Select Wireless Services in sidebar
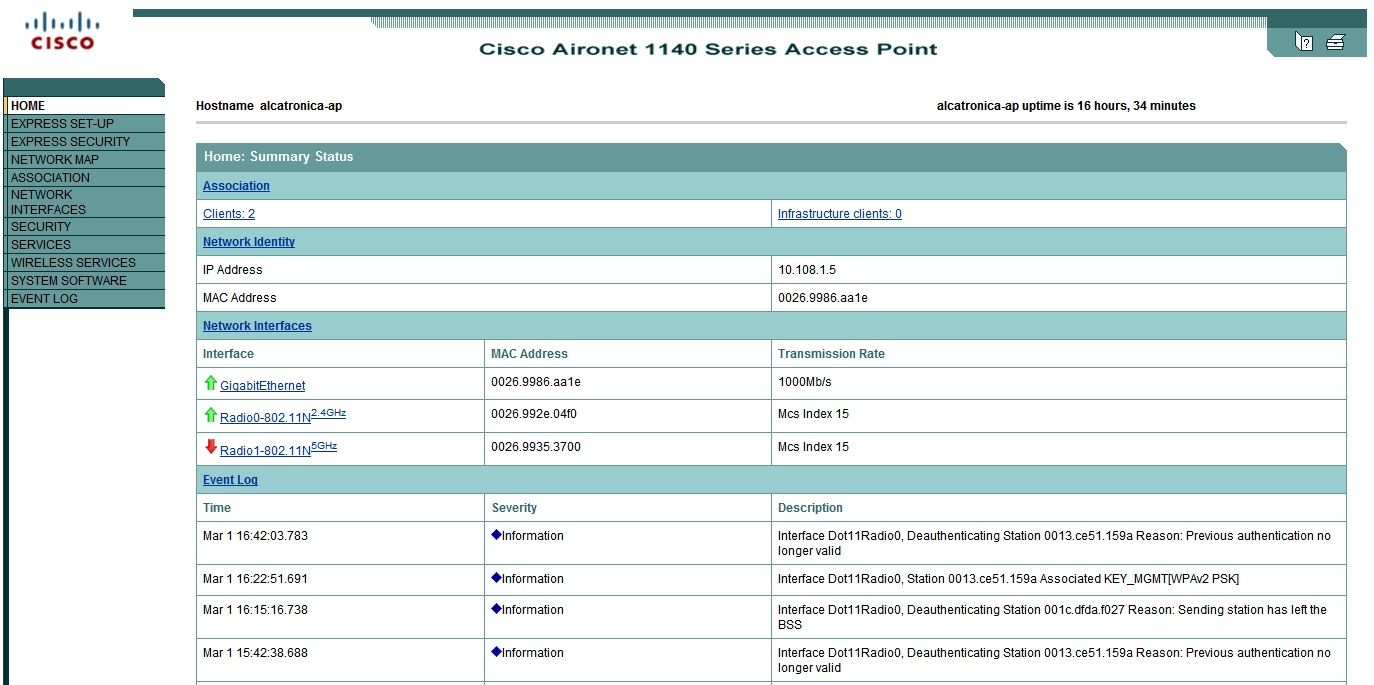The height and width of the screenshot is (685, 1374). [73, 263]
